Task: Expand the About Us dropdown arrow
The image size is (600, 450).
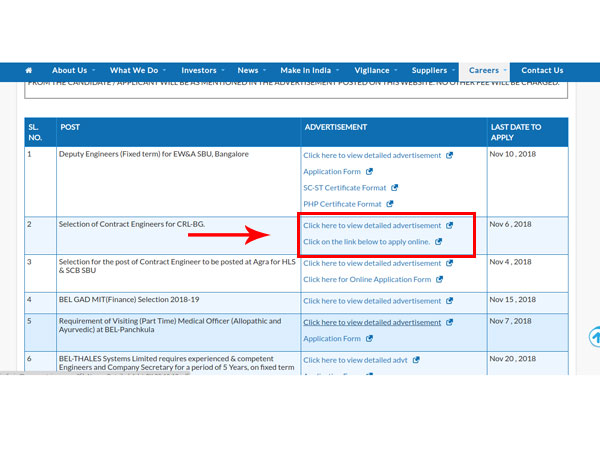Action: [93, 70]
